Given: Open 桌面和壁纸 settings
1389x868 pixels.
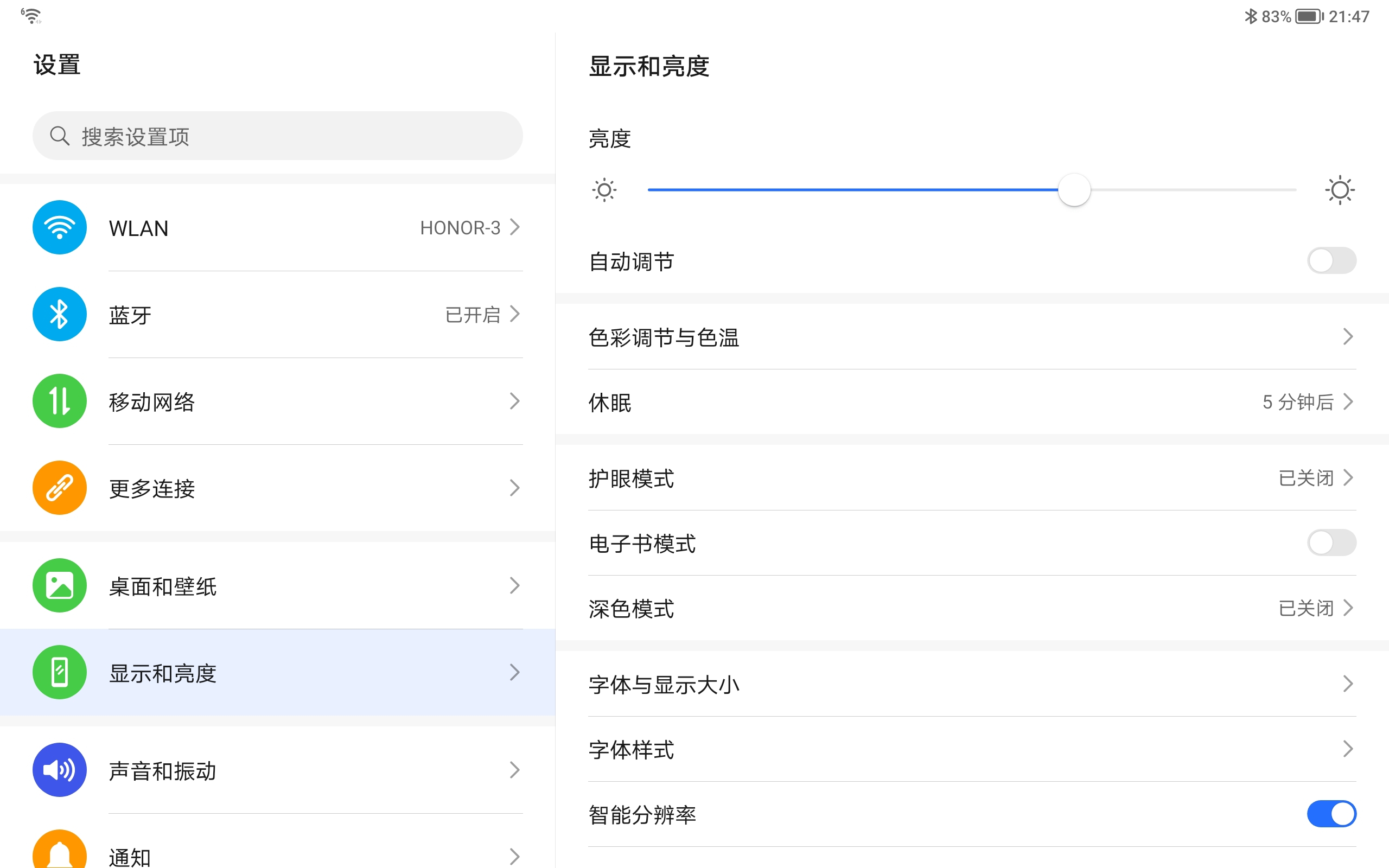Looking at the screenshot, I should click(278, 585).
